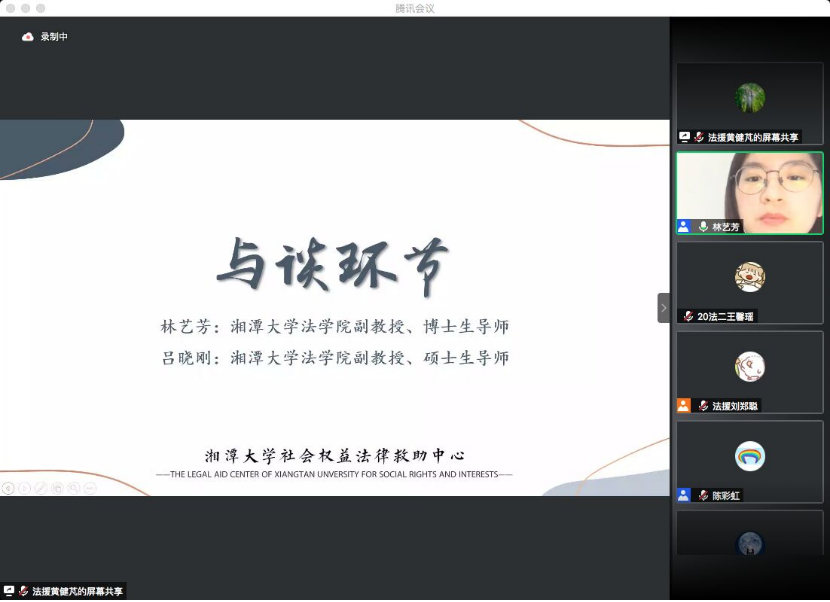Click the magnifier zoom icon on slide
830x602 pixels.
click(x=73, y=488)
